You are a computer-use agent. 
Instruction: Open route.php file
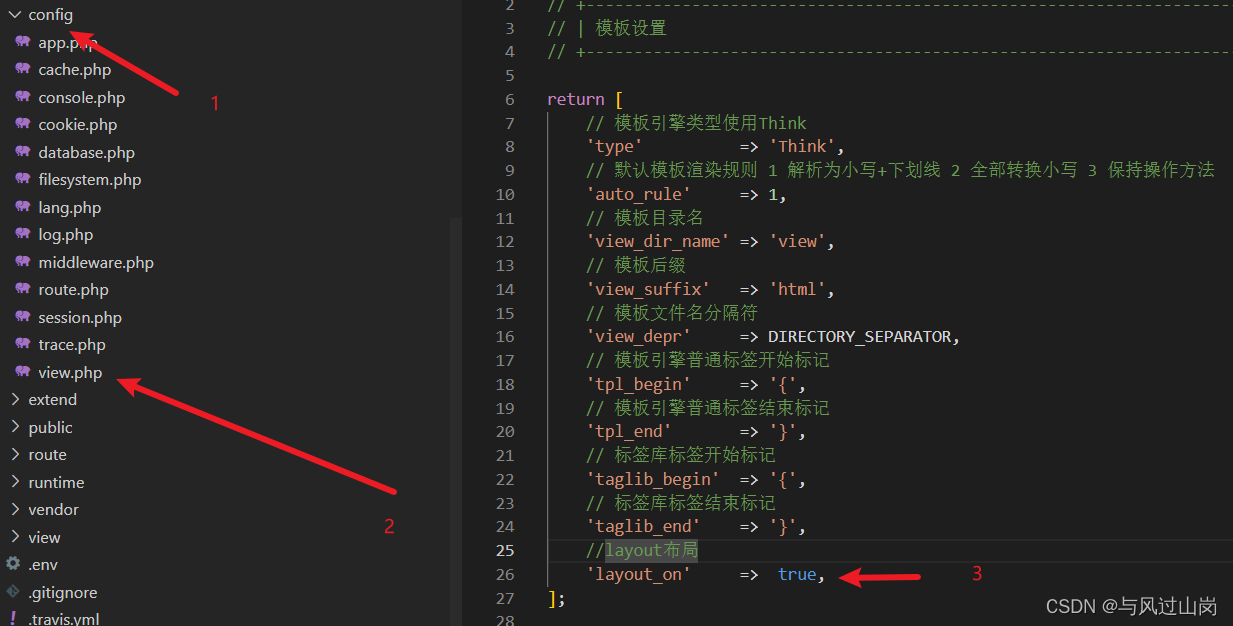(x=74, y=290)
